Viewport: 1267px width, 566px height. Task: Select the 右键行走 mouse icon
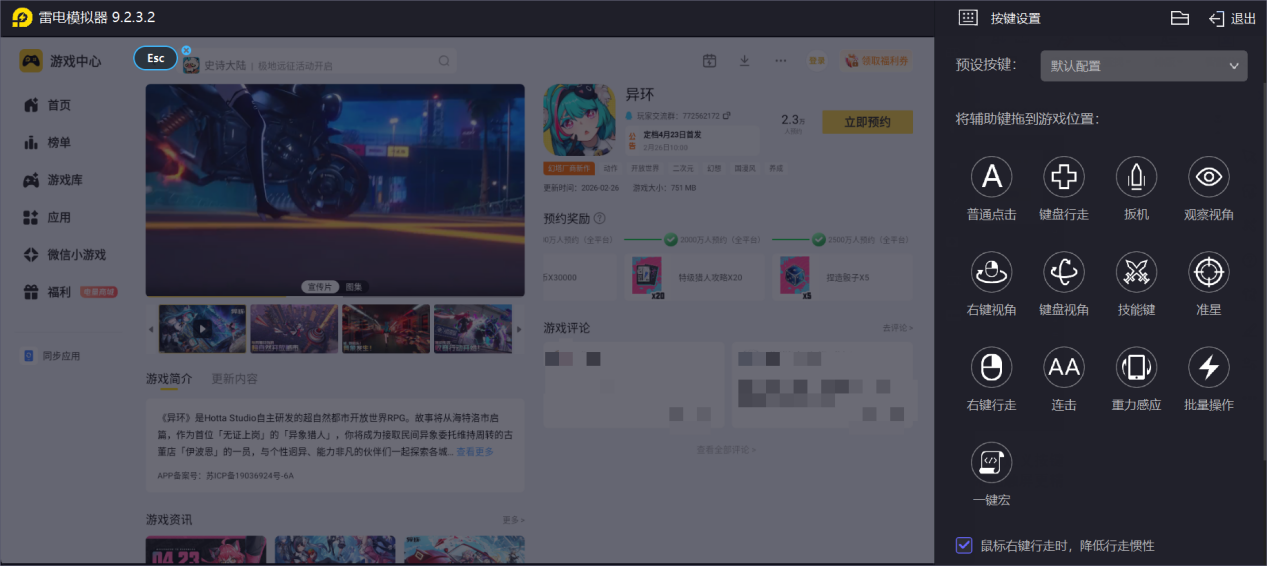click(x=991, y=367)
